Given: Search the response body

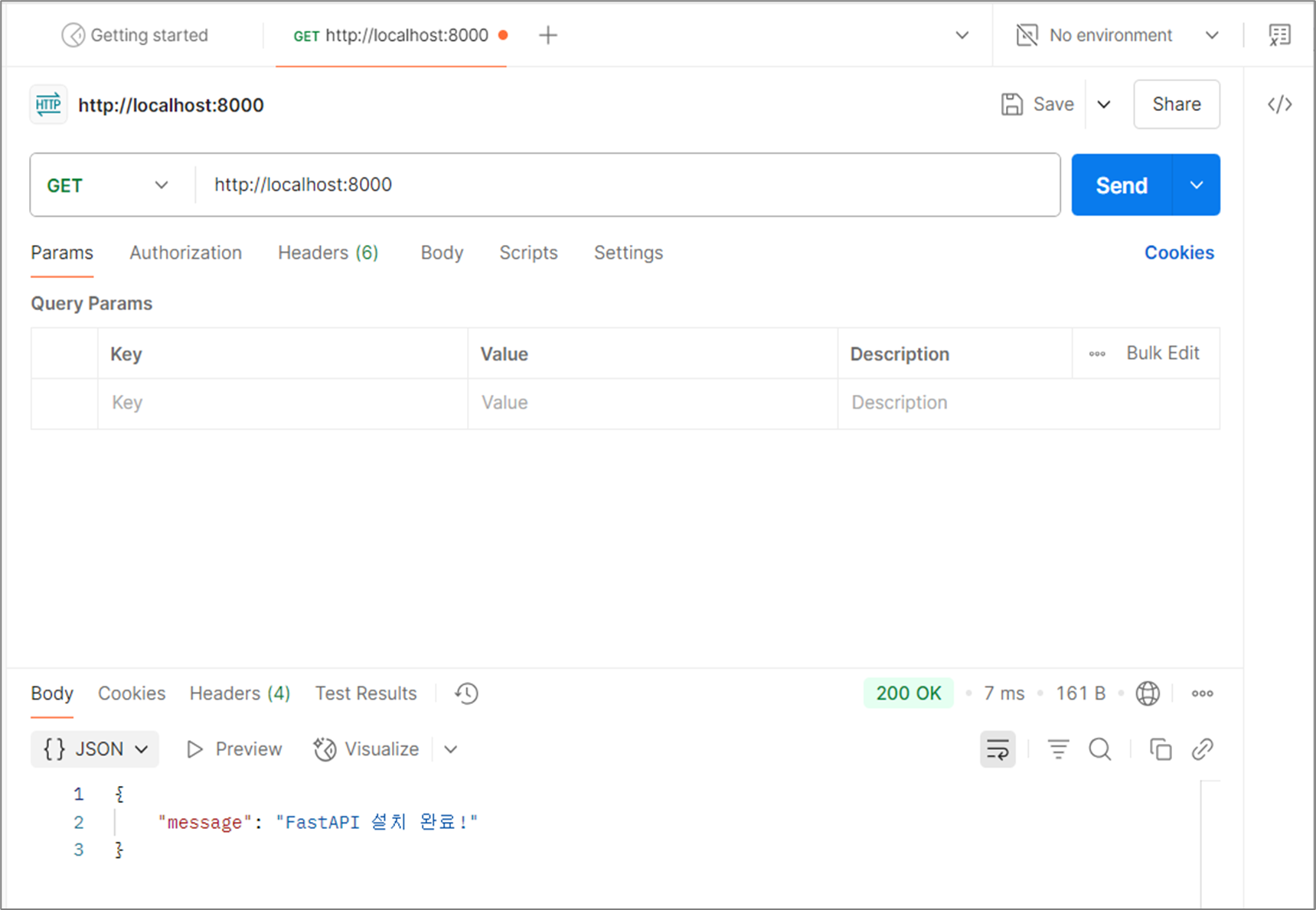Looking at the screenshot, I should [x=1100, y=749].
